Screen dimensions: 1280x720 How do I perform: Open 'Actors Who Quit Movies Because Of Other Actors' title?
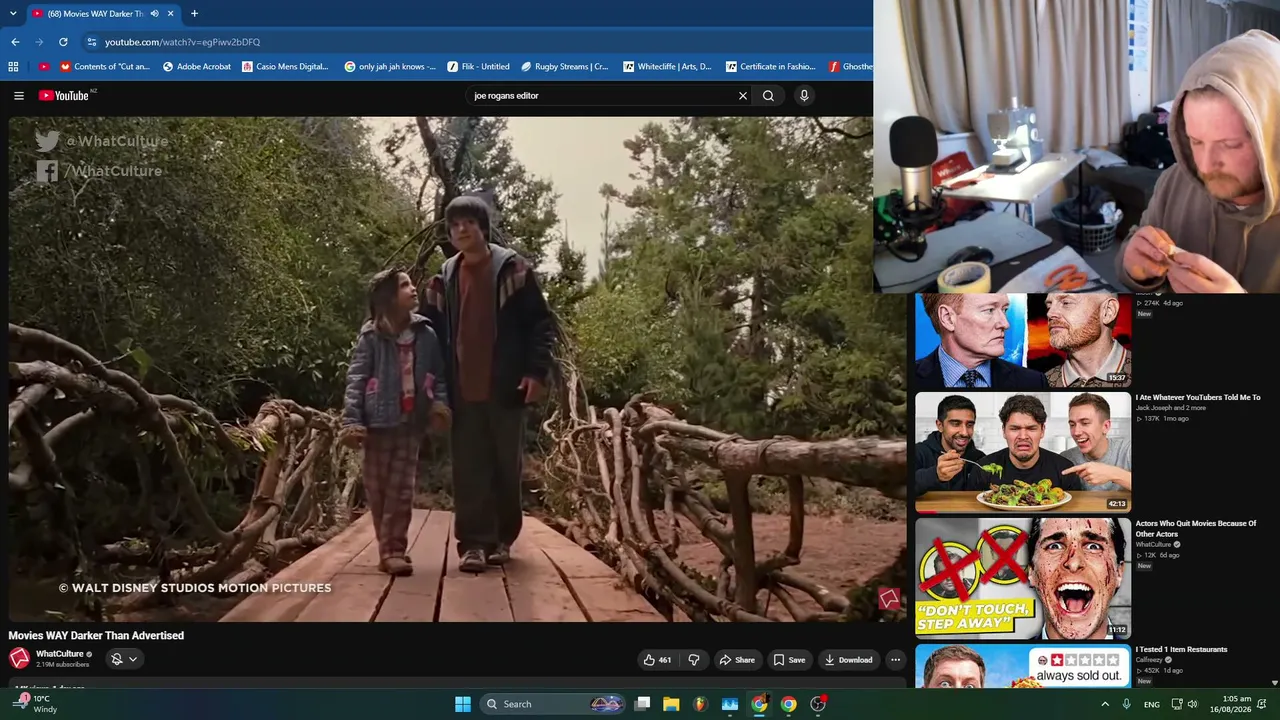[x=1196, y=529]
